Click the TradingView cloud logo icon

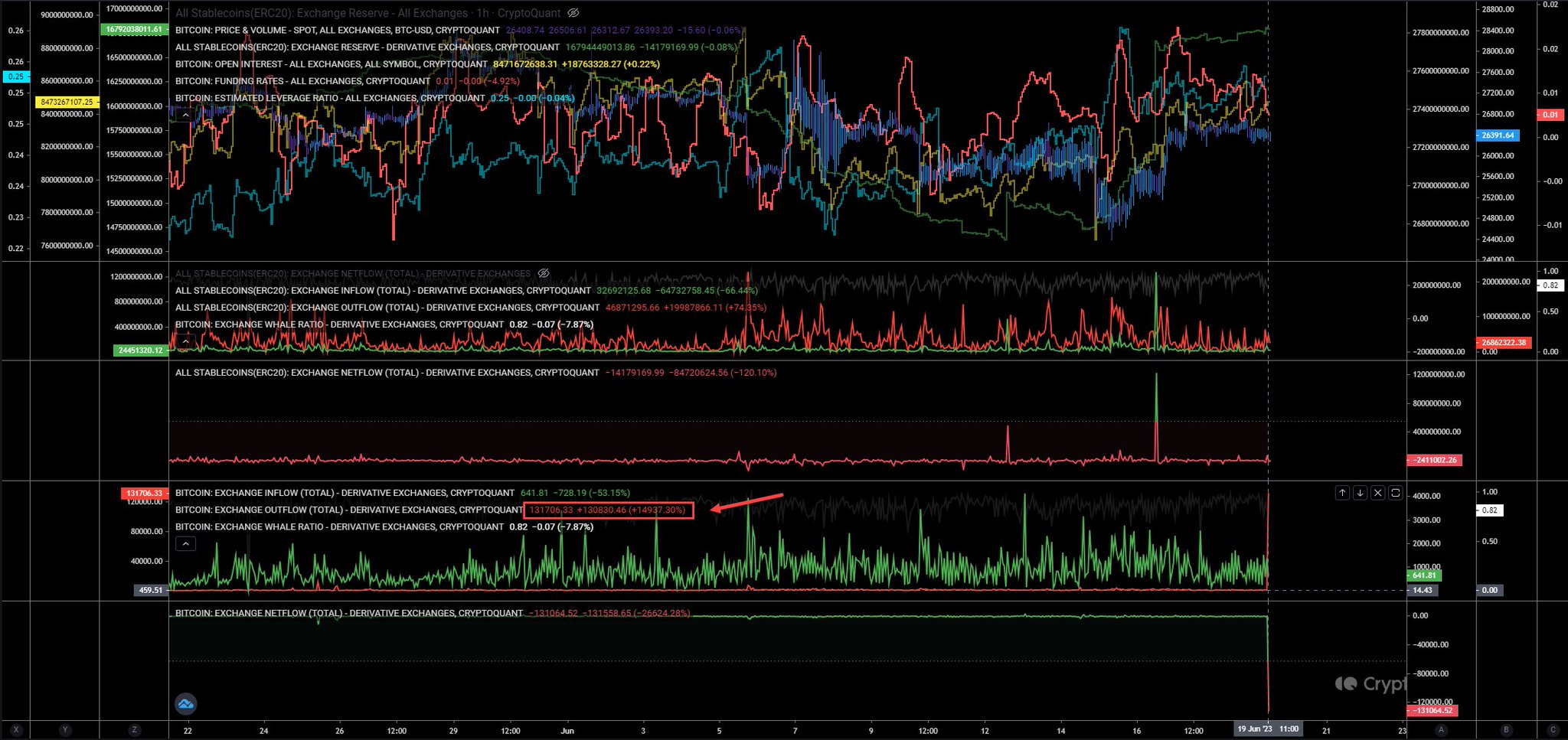[185, 703]
